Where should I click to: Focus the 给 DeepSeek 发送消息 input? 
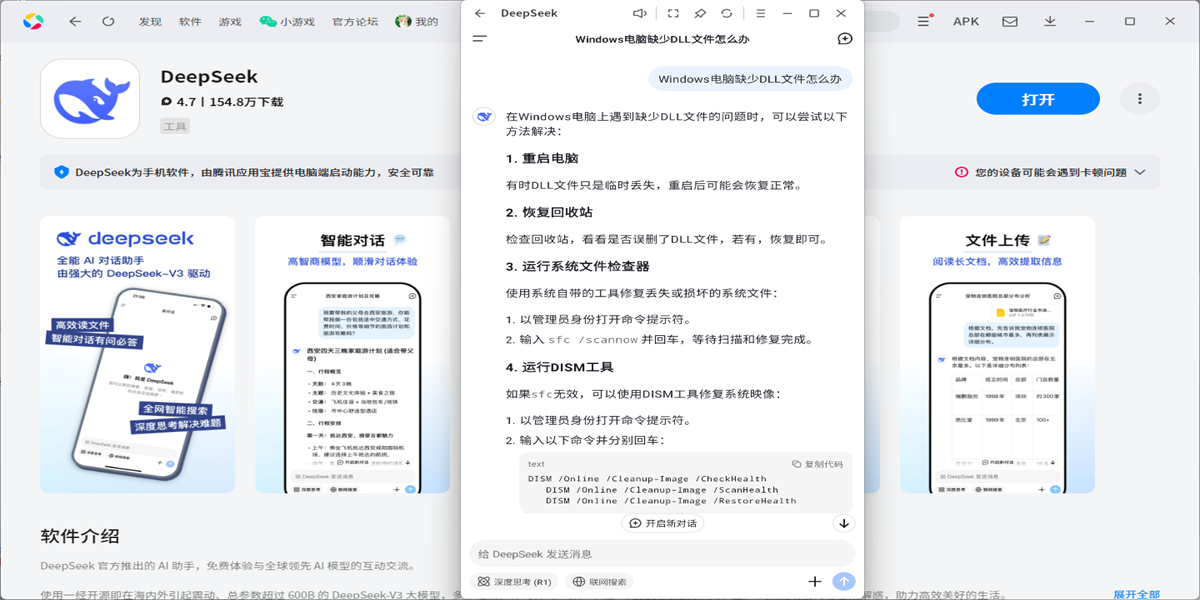[x=660, y=554]
